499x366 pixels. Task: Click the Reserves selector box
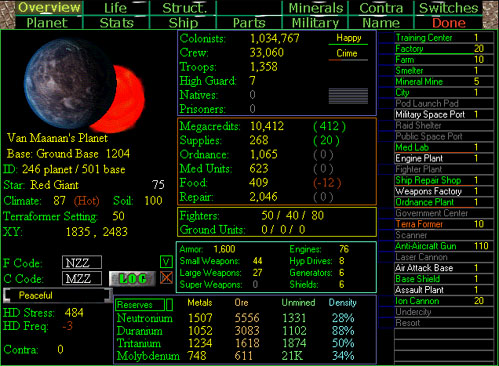pyautogui.click(x=140, y=305)
